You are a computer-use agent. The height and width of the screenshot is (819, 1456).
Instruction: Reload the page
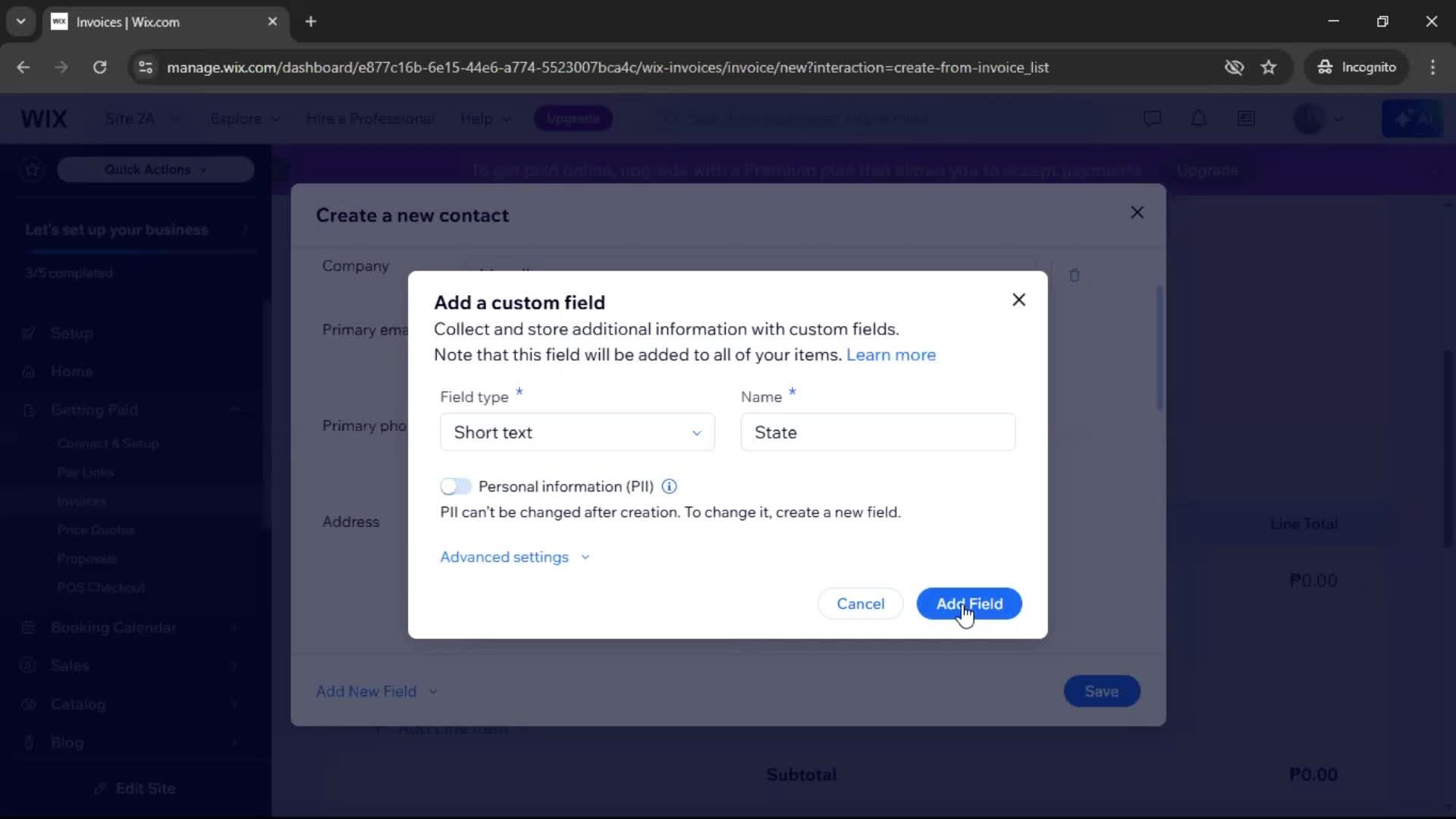[x=99, y=67]
